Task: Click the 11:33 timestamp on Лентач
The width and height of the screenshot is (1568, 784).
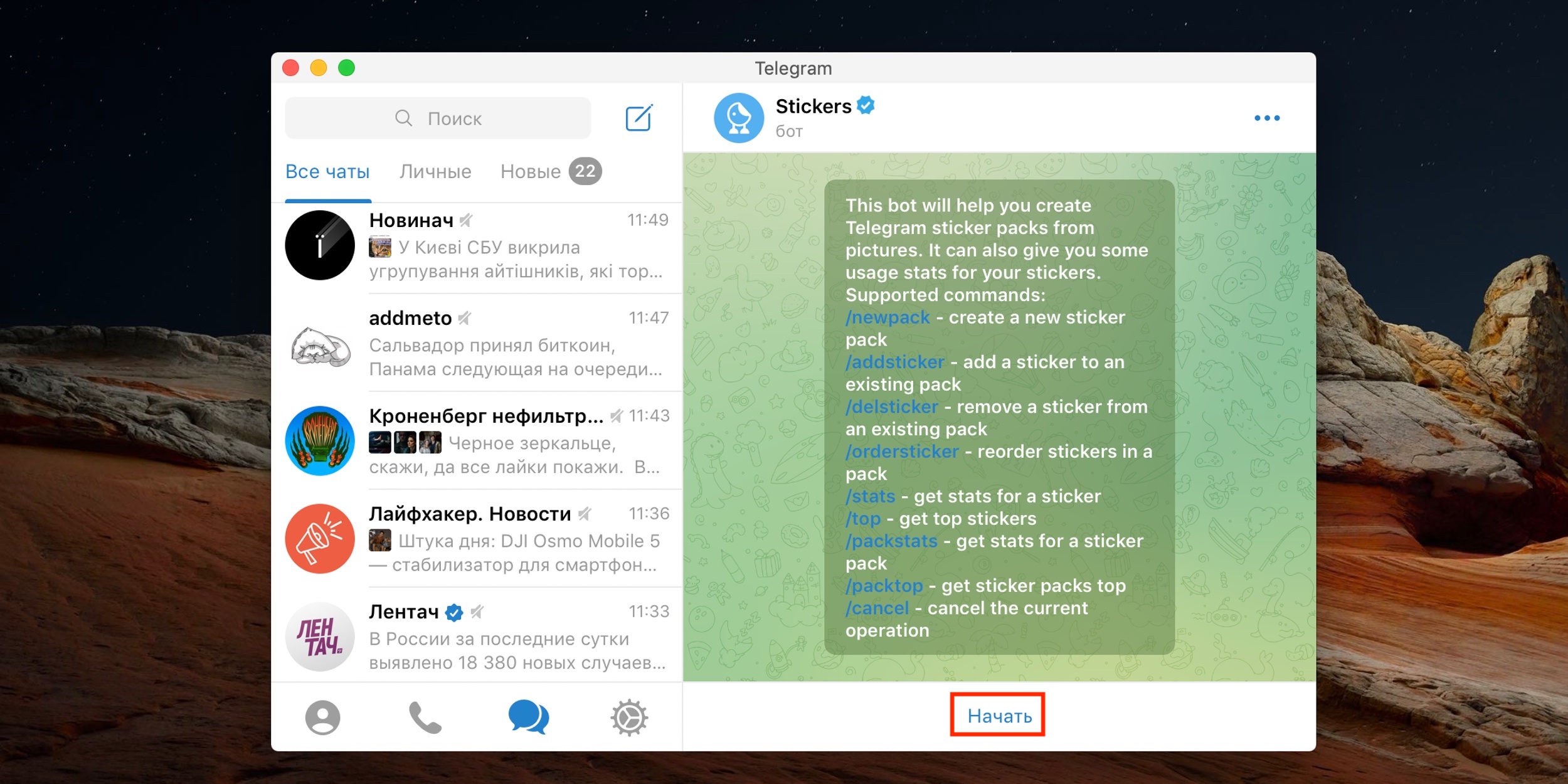Action: click(x=649, y=612)
